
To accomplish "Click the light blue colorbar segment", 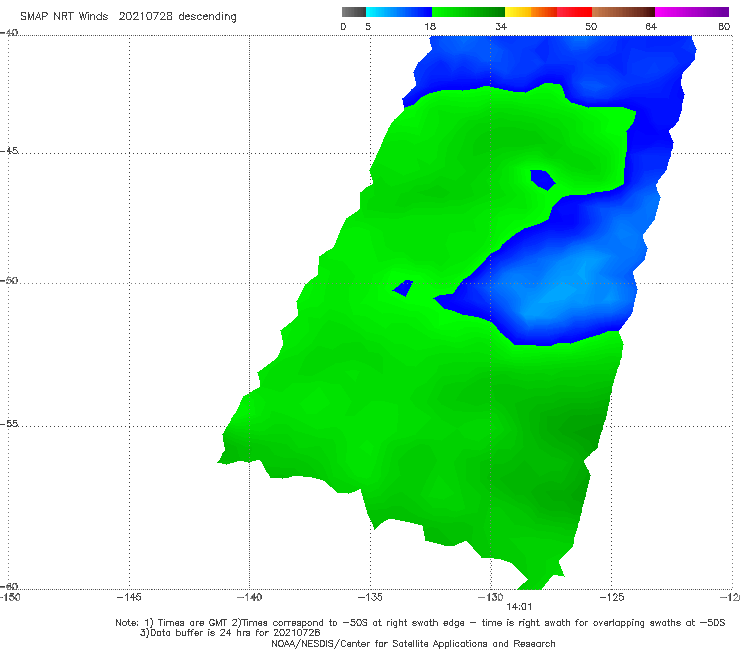I will coord(399,12).
